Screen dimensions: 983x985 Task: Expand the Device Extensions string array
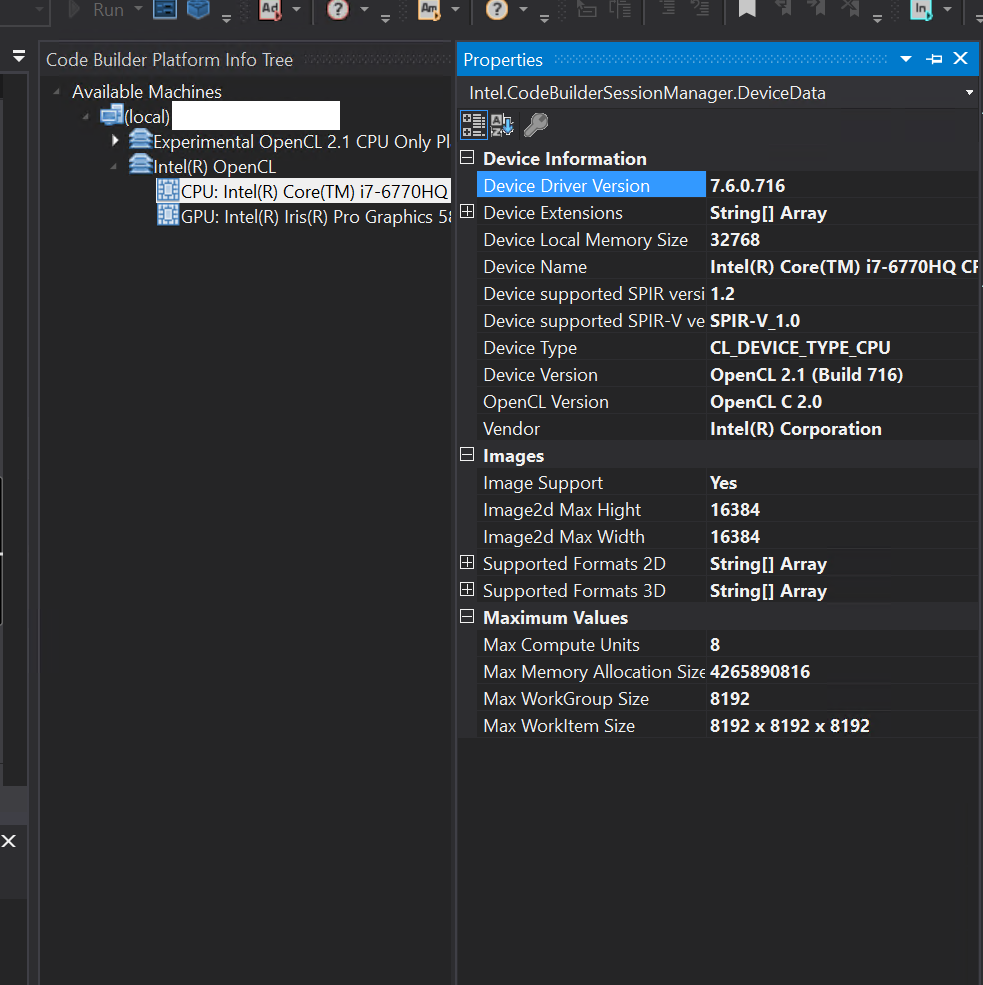point(467,212)
